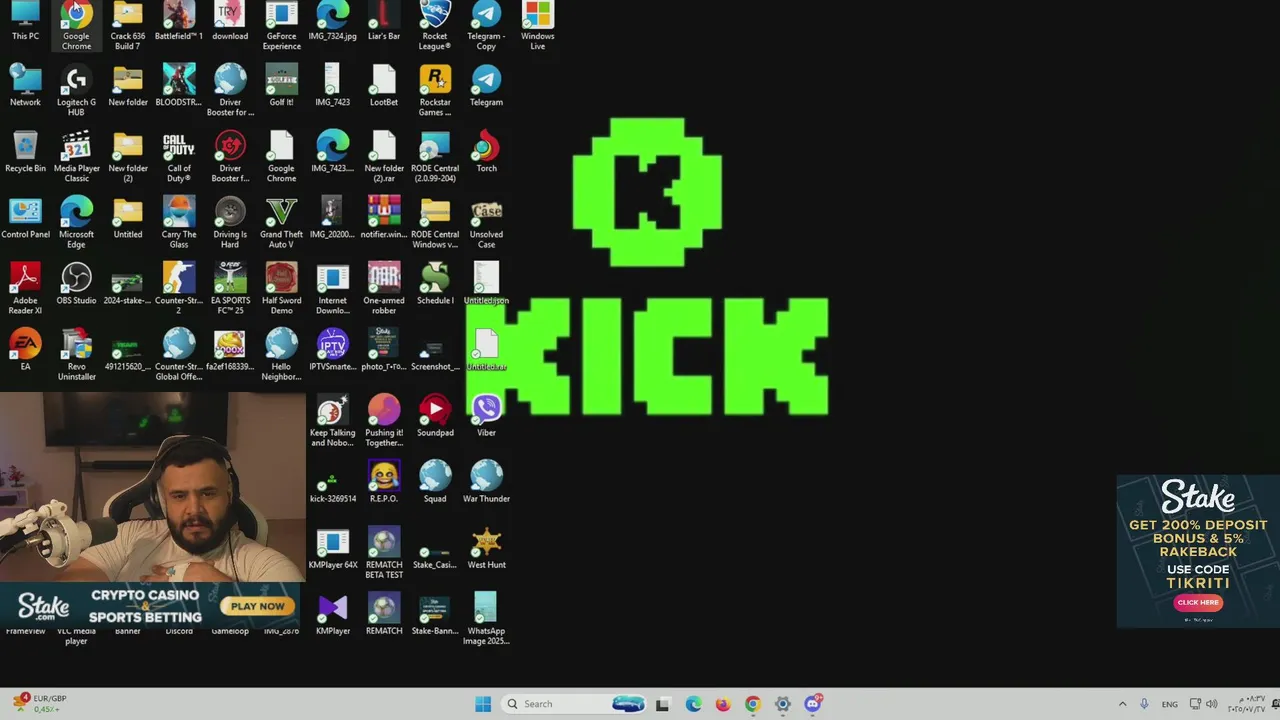Open LootBet file
Image resolution: width=1280 pixels, height=720 pixels.
(x=384, y=86)
